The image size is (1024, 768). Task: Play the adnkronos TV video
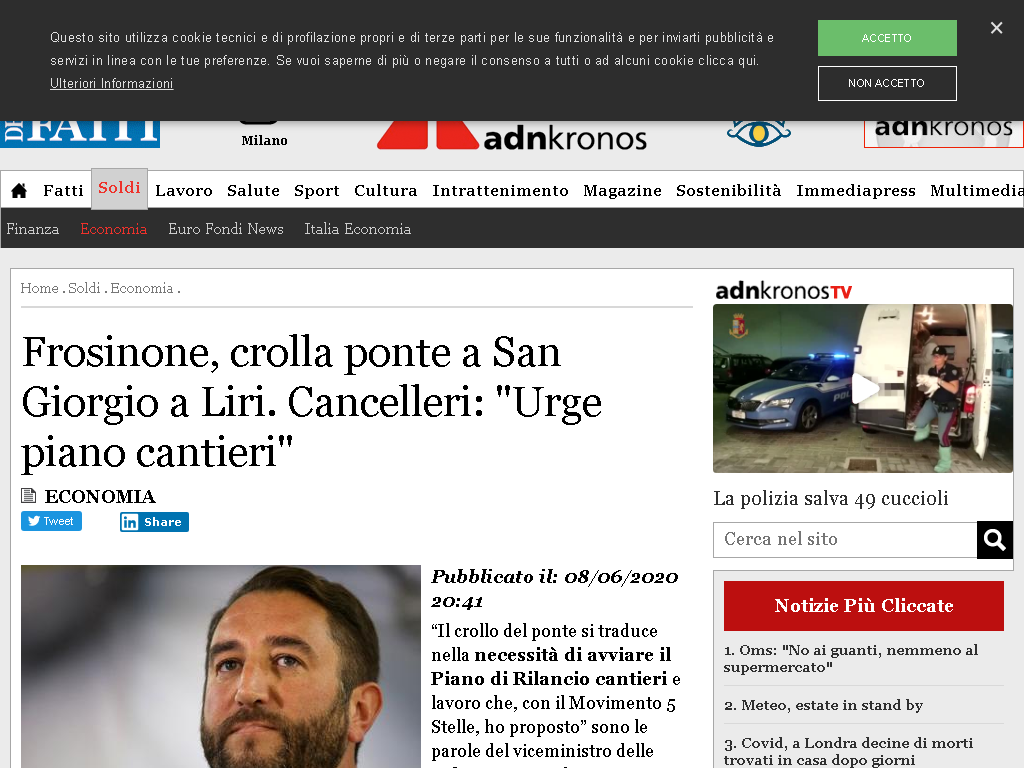coord(865,389)
